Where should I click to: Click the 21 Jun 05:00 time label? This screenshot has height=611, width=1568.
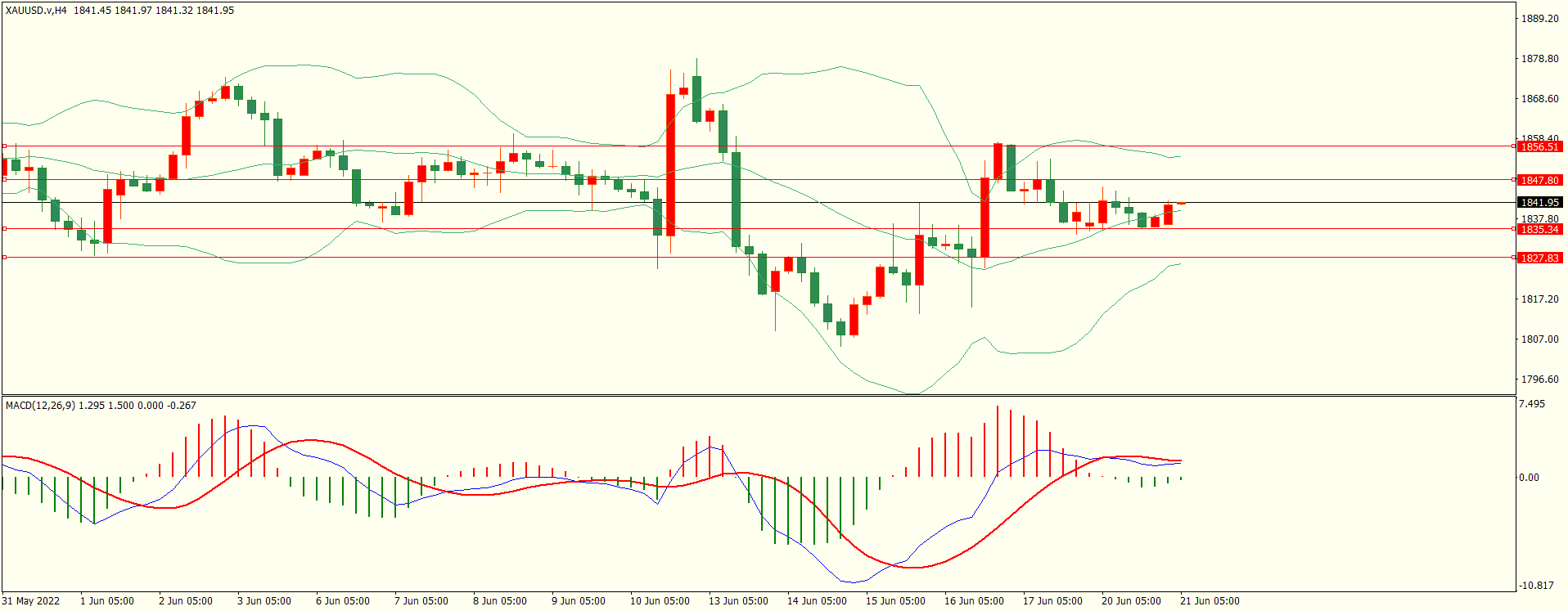click(x=1210, y=601)
